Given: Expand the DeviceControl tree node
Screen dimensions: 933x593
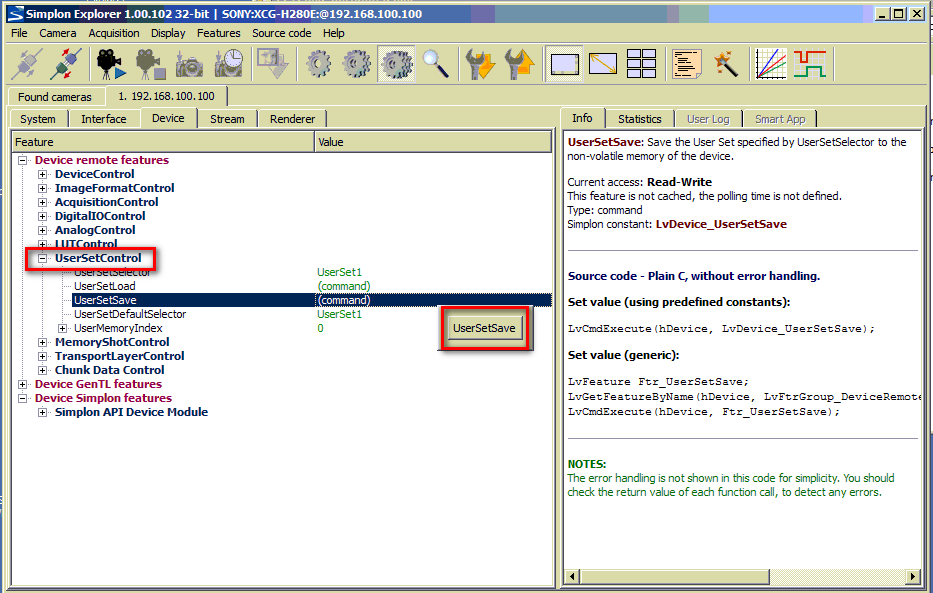Looking at the screenshot, I should point(43,174).
